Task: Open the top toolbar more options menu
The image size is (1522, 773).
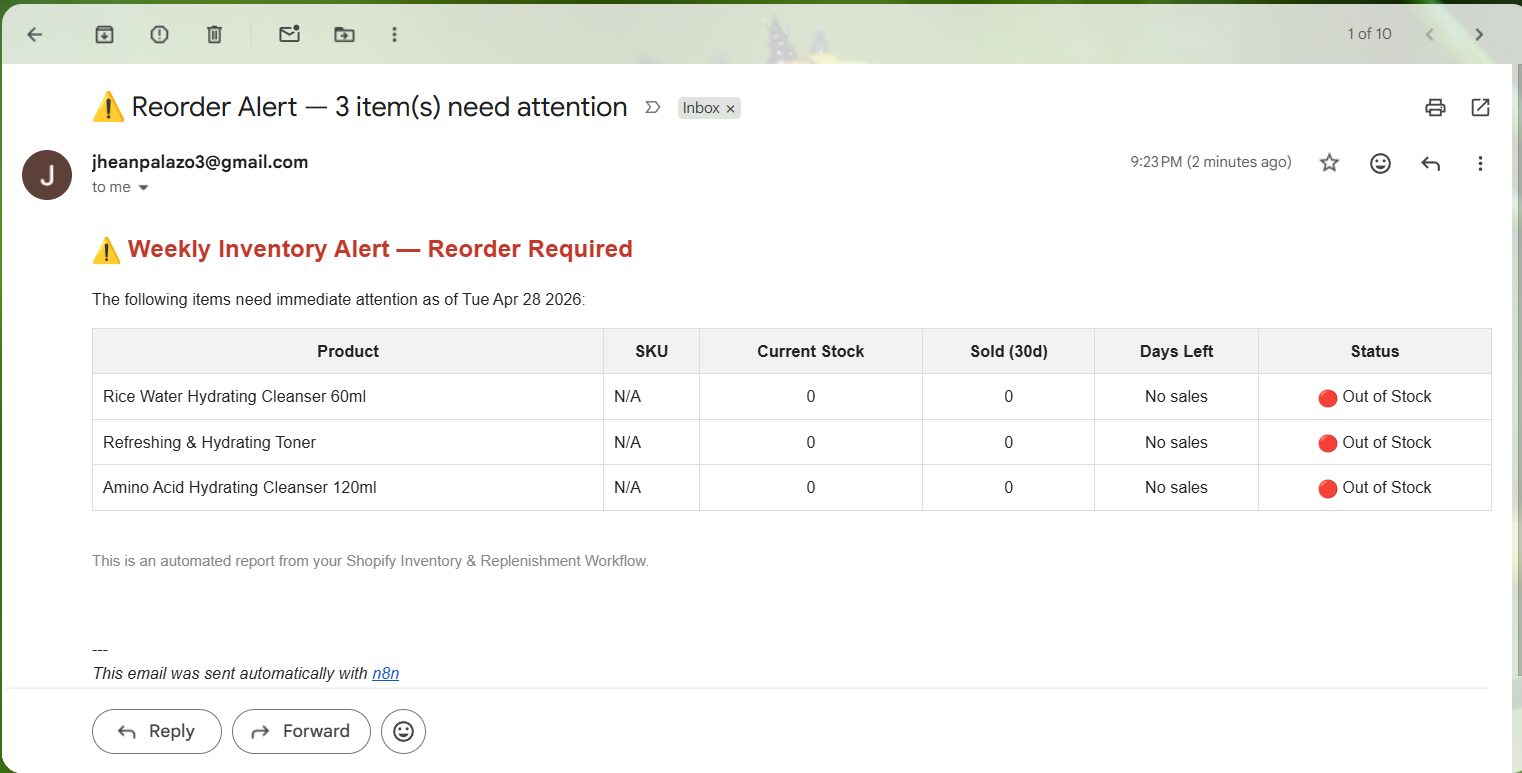Action: pyautogui.click(x=394, y=34)
